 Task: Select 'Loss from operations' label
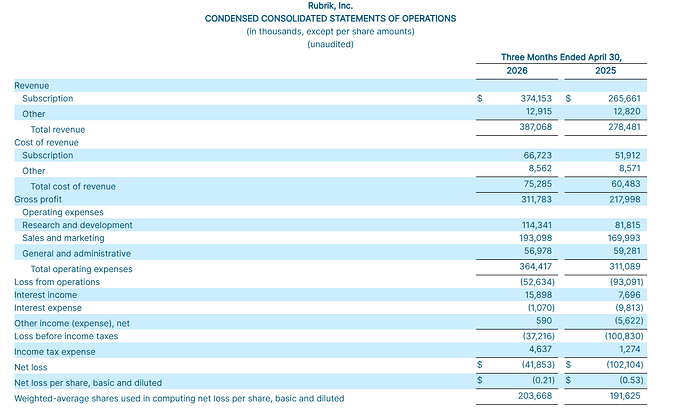coord(57,282)
